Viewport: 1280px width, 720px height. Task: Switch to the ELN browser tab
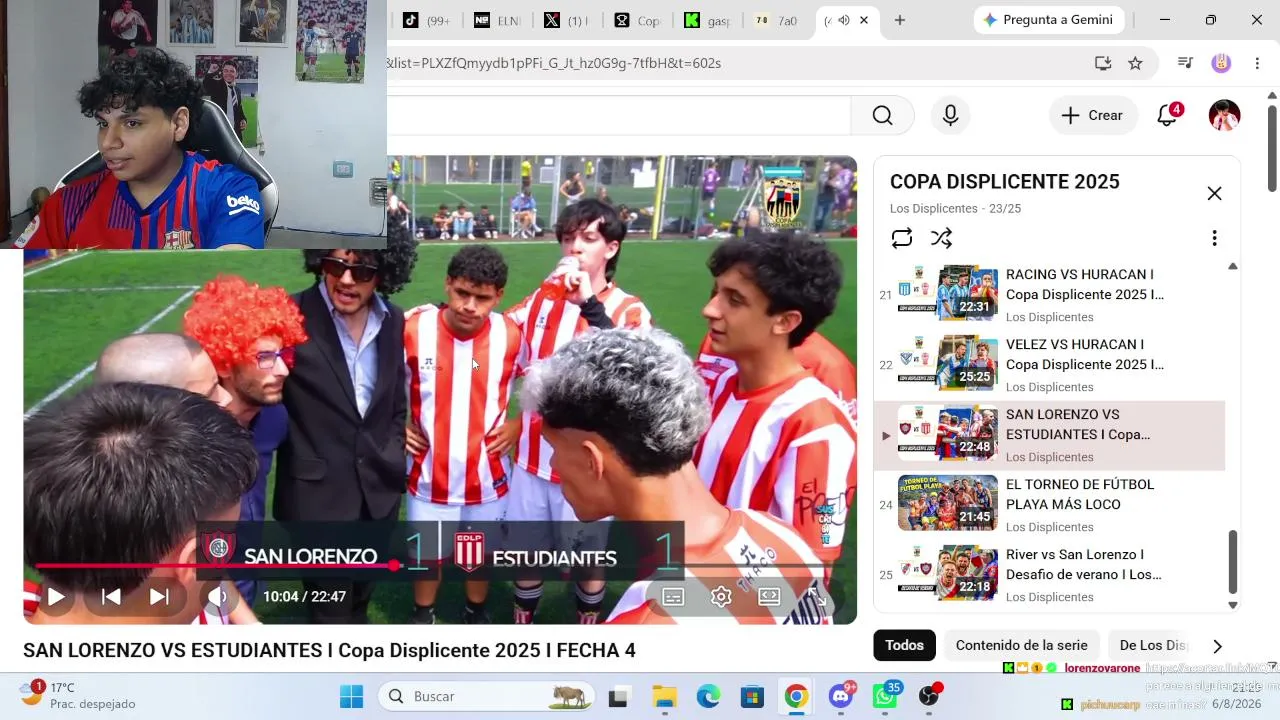(497, 20)
